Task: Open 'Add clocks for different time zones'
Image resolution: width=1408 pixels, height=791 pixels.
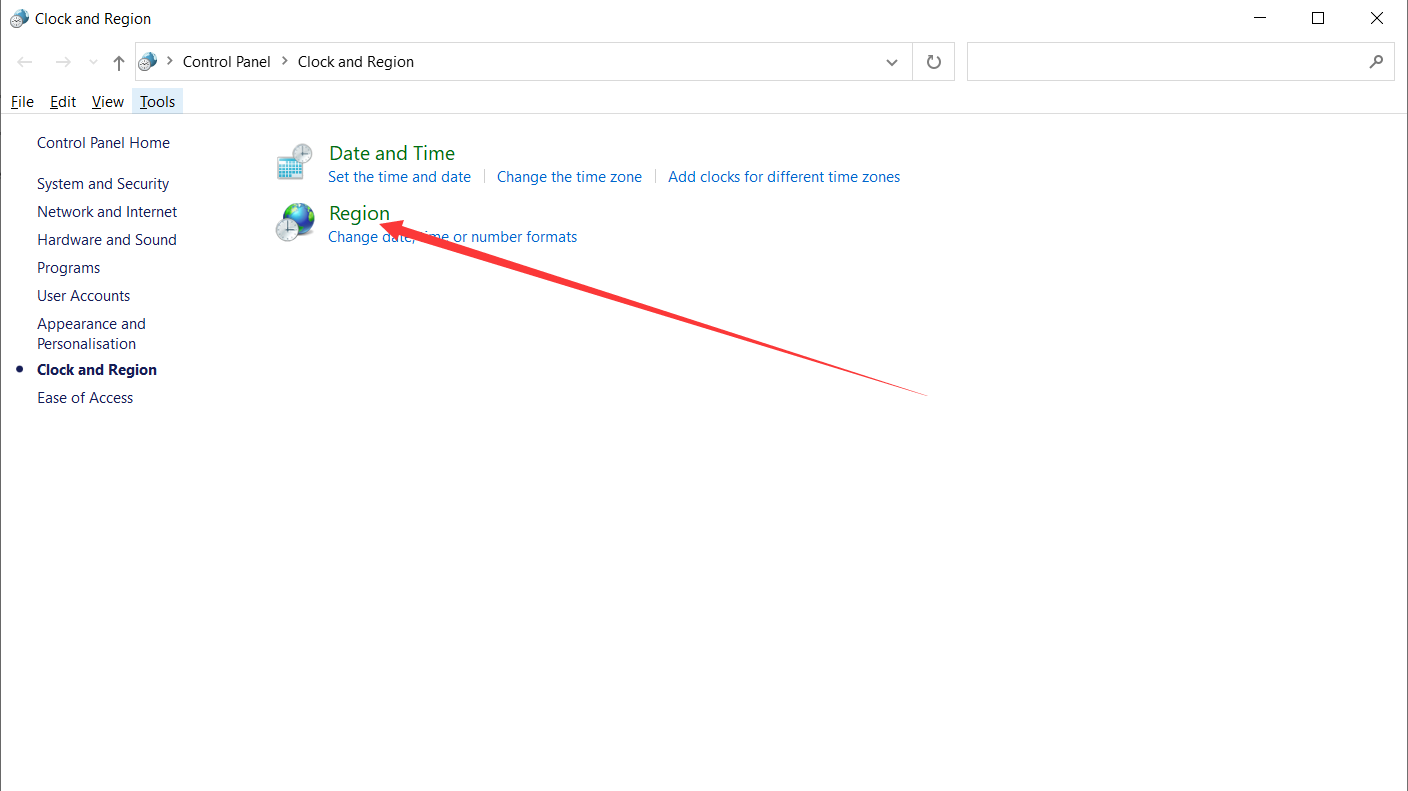Action: click(x=784, y=177)
